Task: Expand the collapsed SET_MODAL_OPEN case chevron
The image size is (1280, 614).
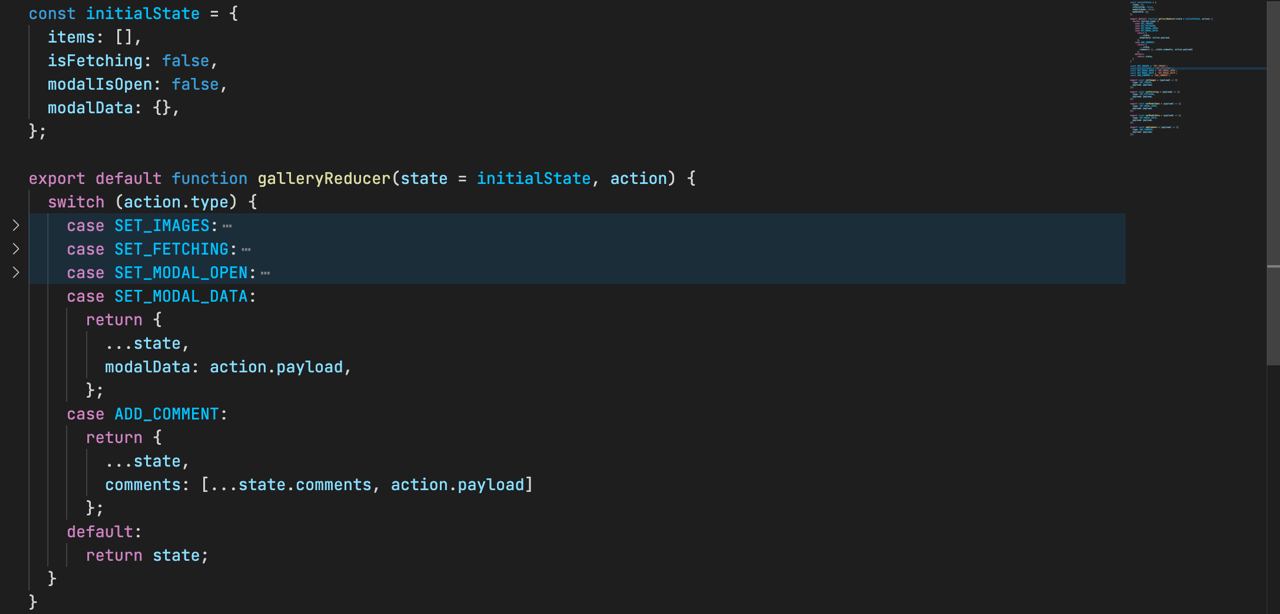Action: tap(15, 273)
